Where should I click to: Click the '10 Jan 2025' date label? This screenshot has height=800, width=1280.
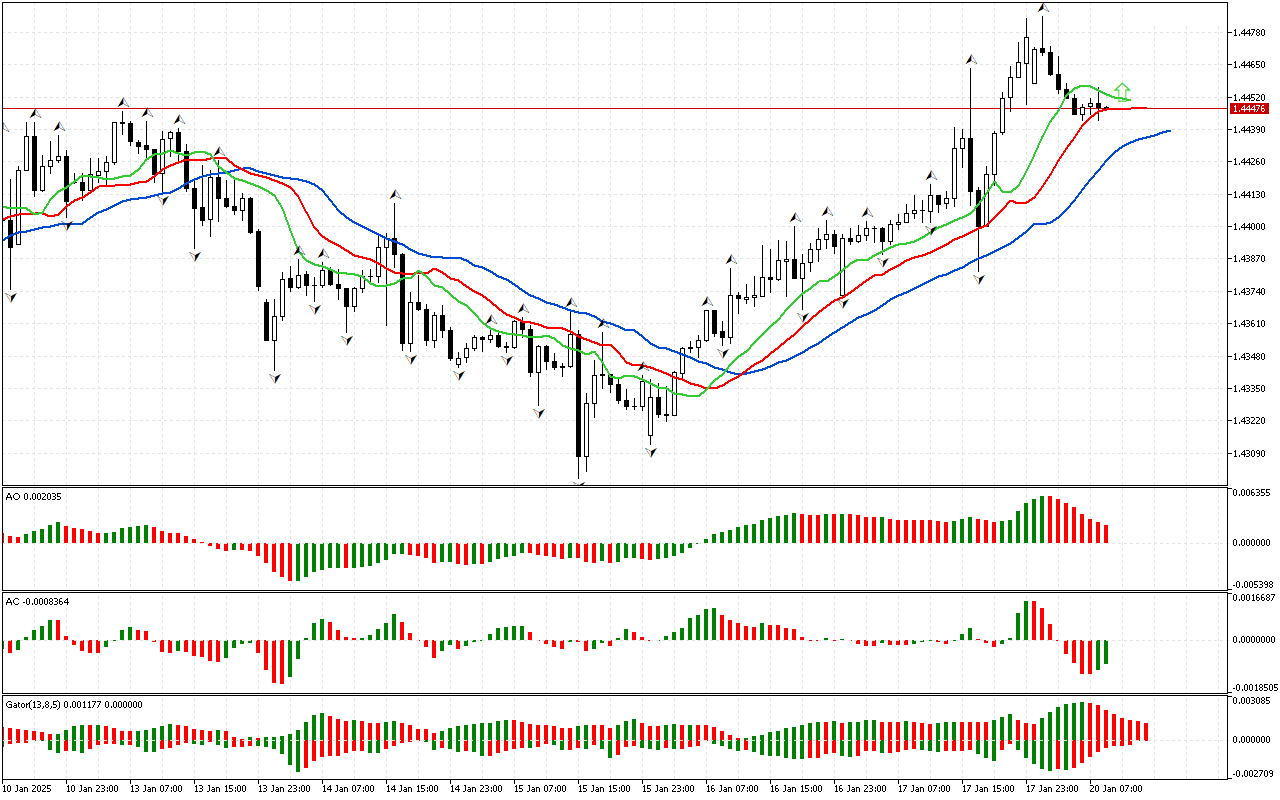click(x=28, y=789)
